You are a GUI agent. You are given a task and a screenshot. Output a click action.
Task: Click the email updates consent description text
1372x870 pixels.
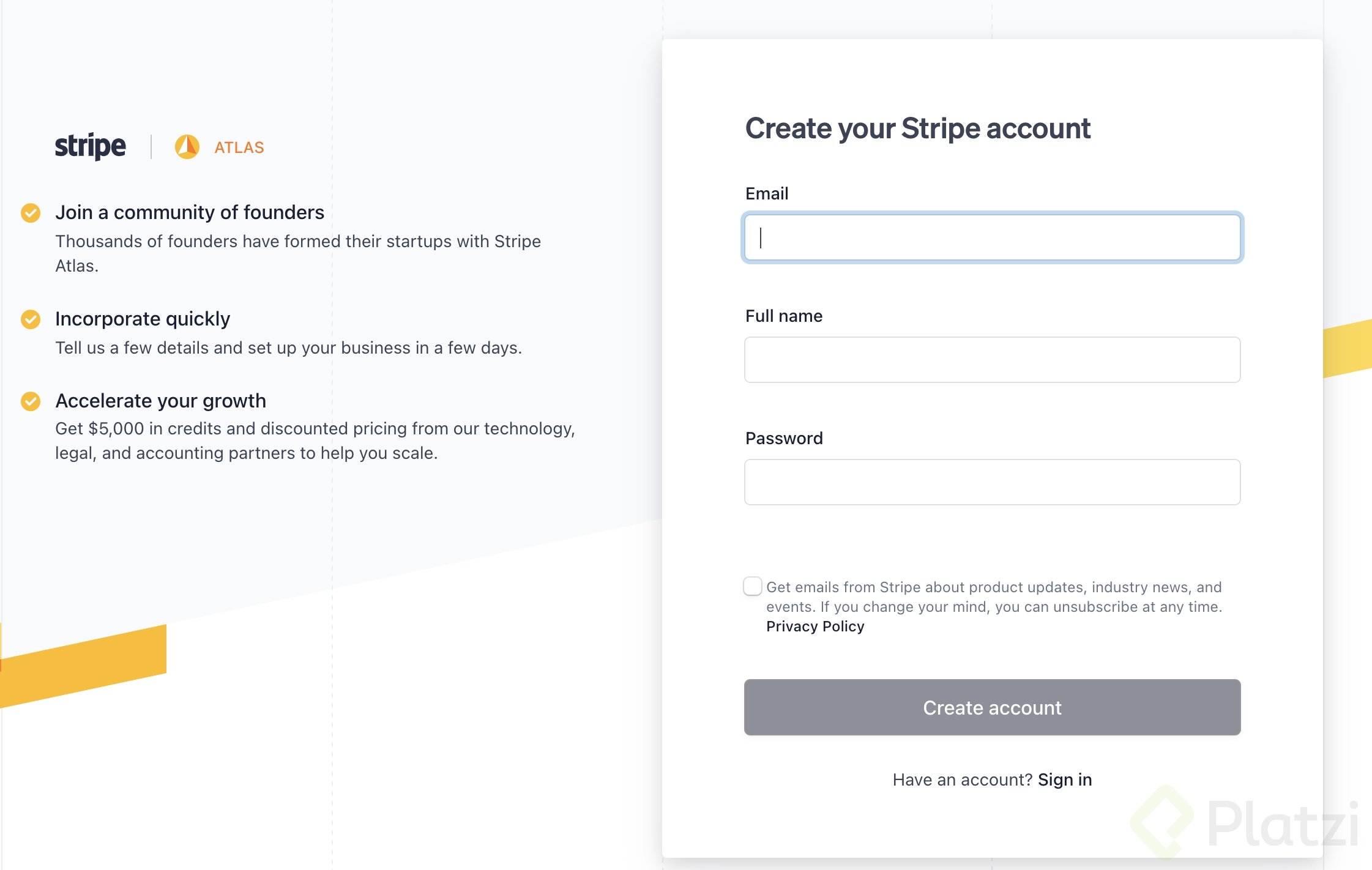[994, 597]
